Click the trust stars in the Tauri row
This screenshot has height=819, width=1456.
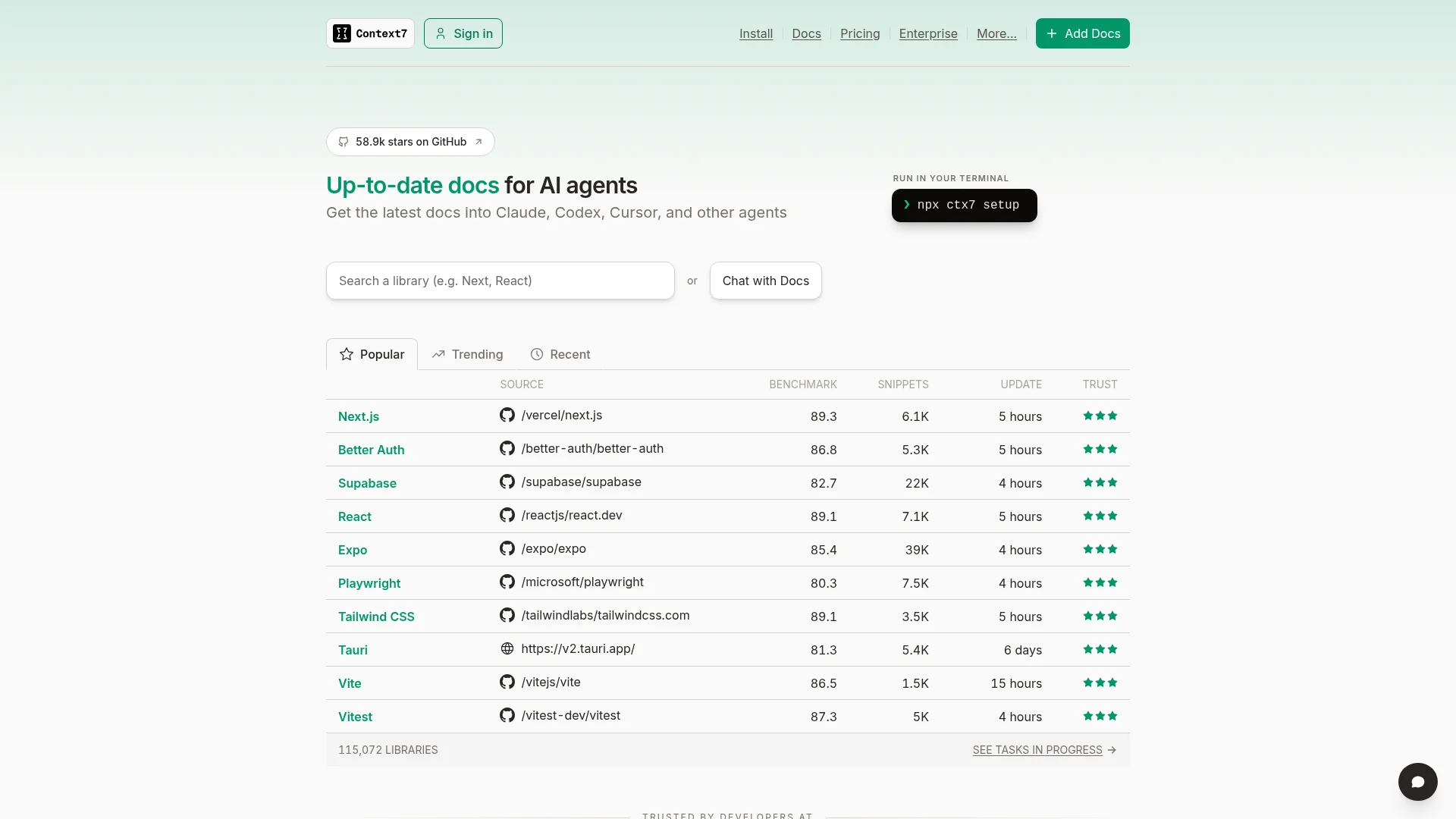click(1100, 649)
